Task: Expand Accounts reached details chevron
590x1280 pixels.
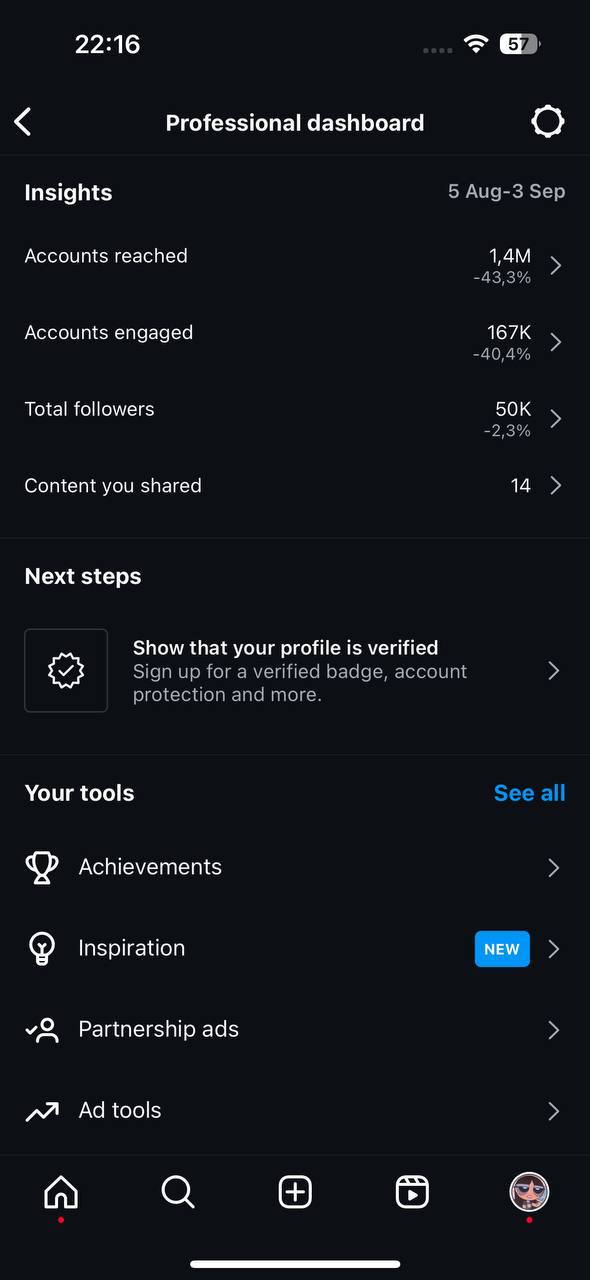Action: (x=556, y=265)
